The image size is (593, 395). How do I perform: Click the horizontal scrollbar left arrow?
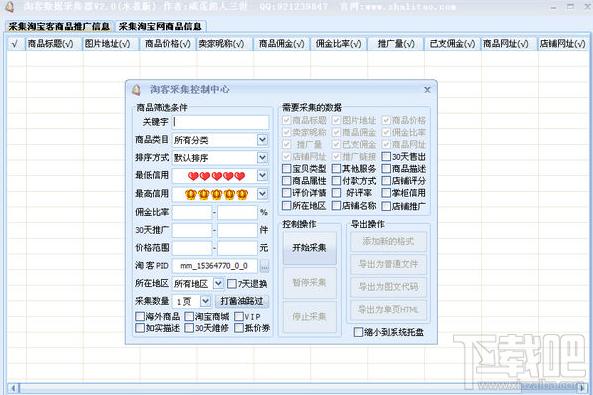(x=13, y=388)
